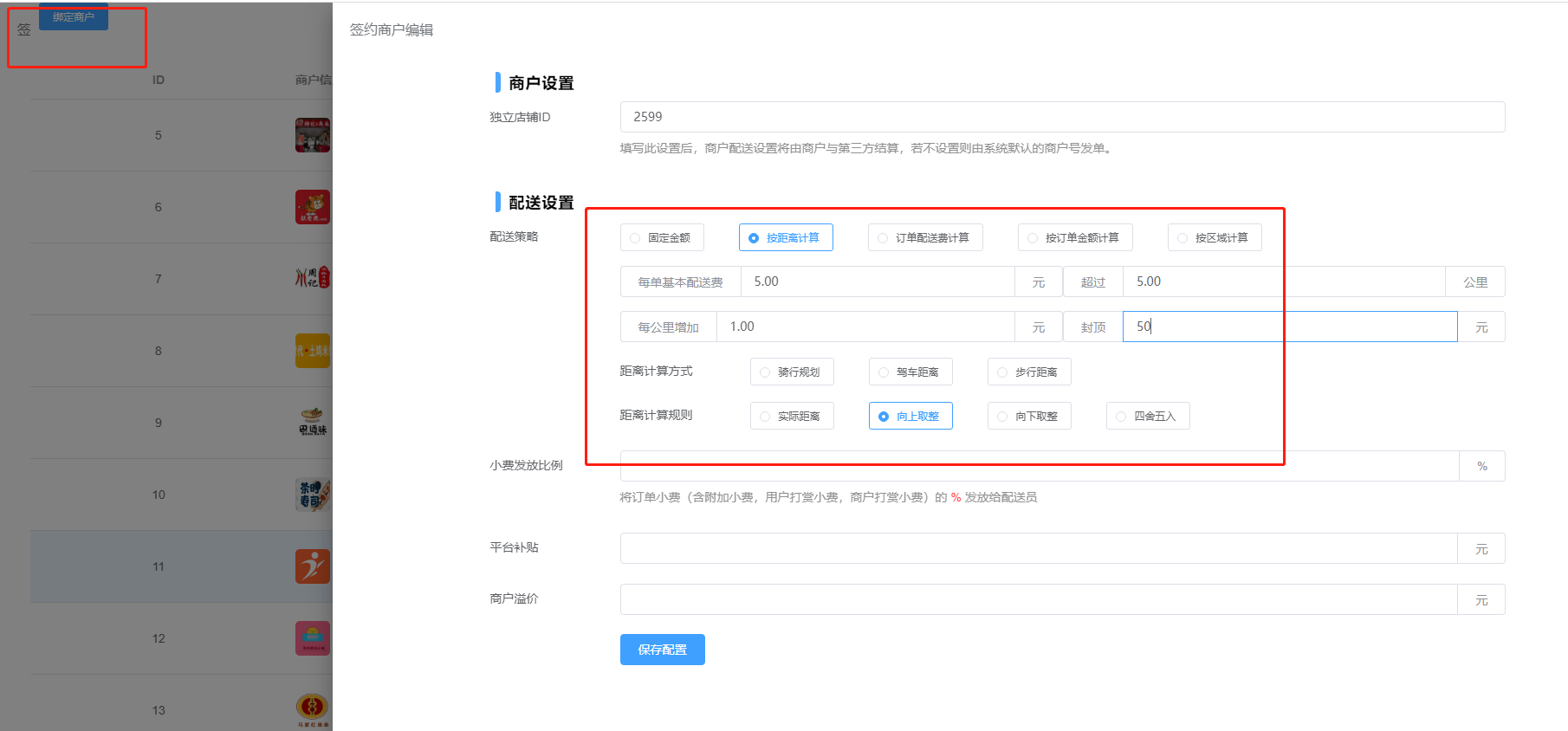
Task: Choose 按订单金额计算 radio option
Action: pos(1075,237)
